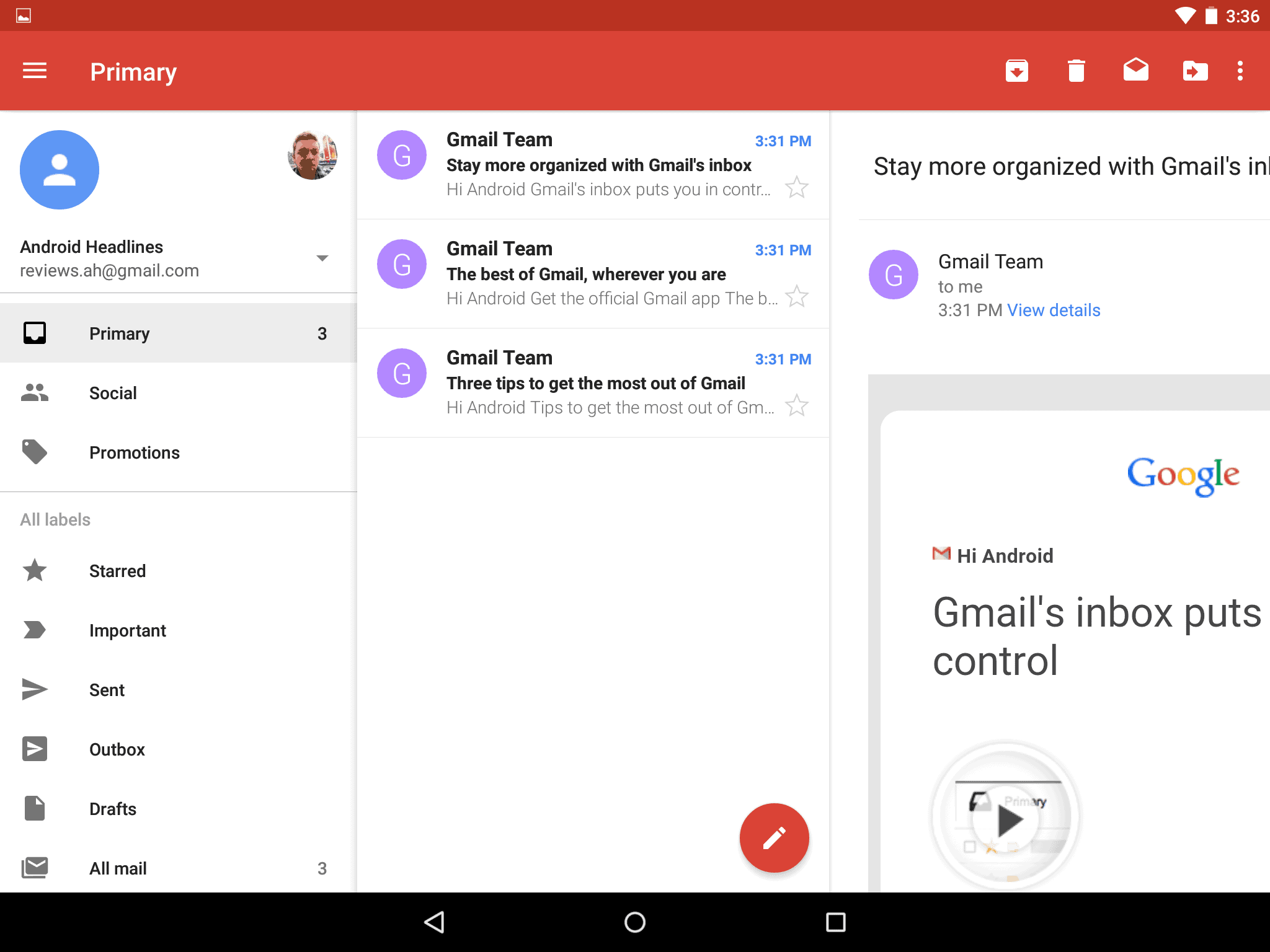Tap the Android recent apps button
The image size is (1270, 952).
tap(835, 922)
